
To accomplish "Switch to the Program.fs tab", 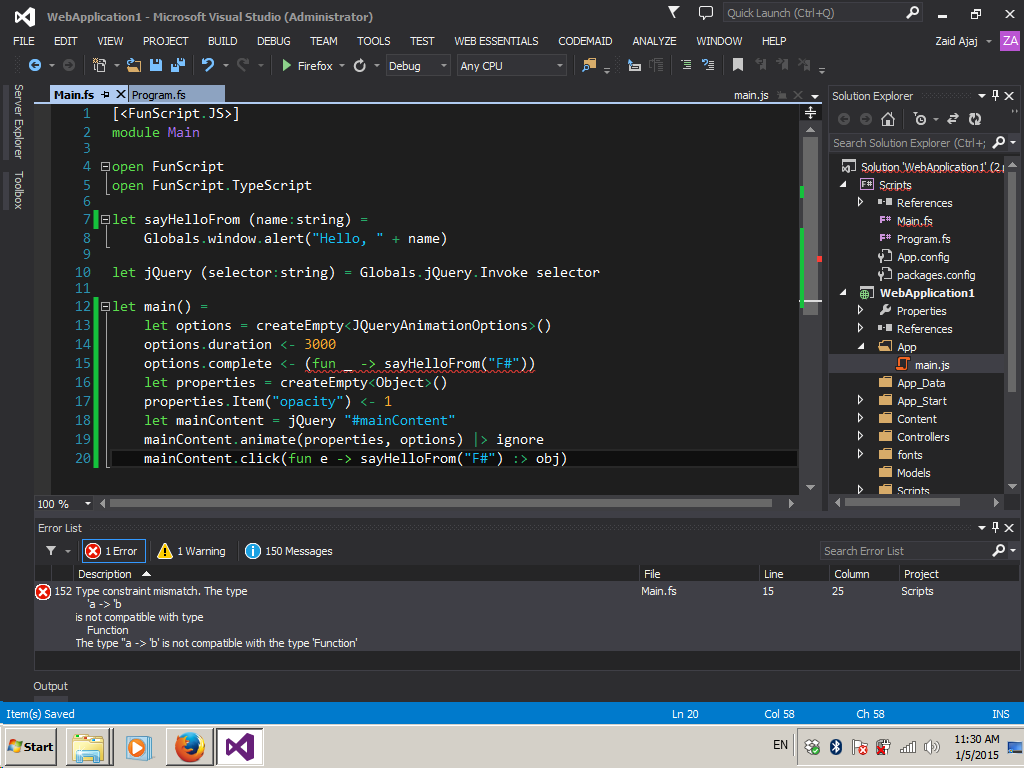I will pyautogui.click(x=159, y=94).
